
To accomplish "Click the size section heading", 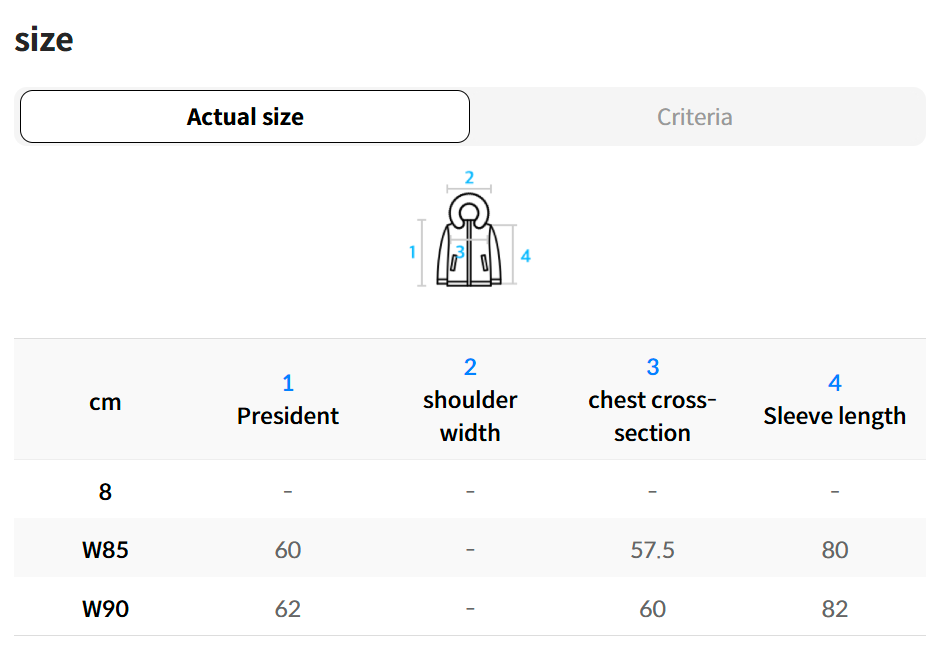I will coord(44,40).
